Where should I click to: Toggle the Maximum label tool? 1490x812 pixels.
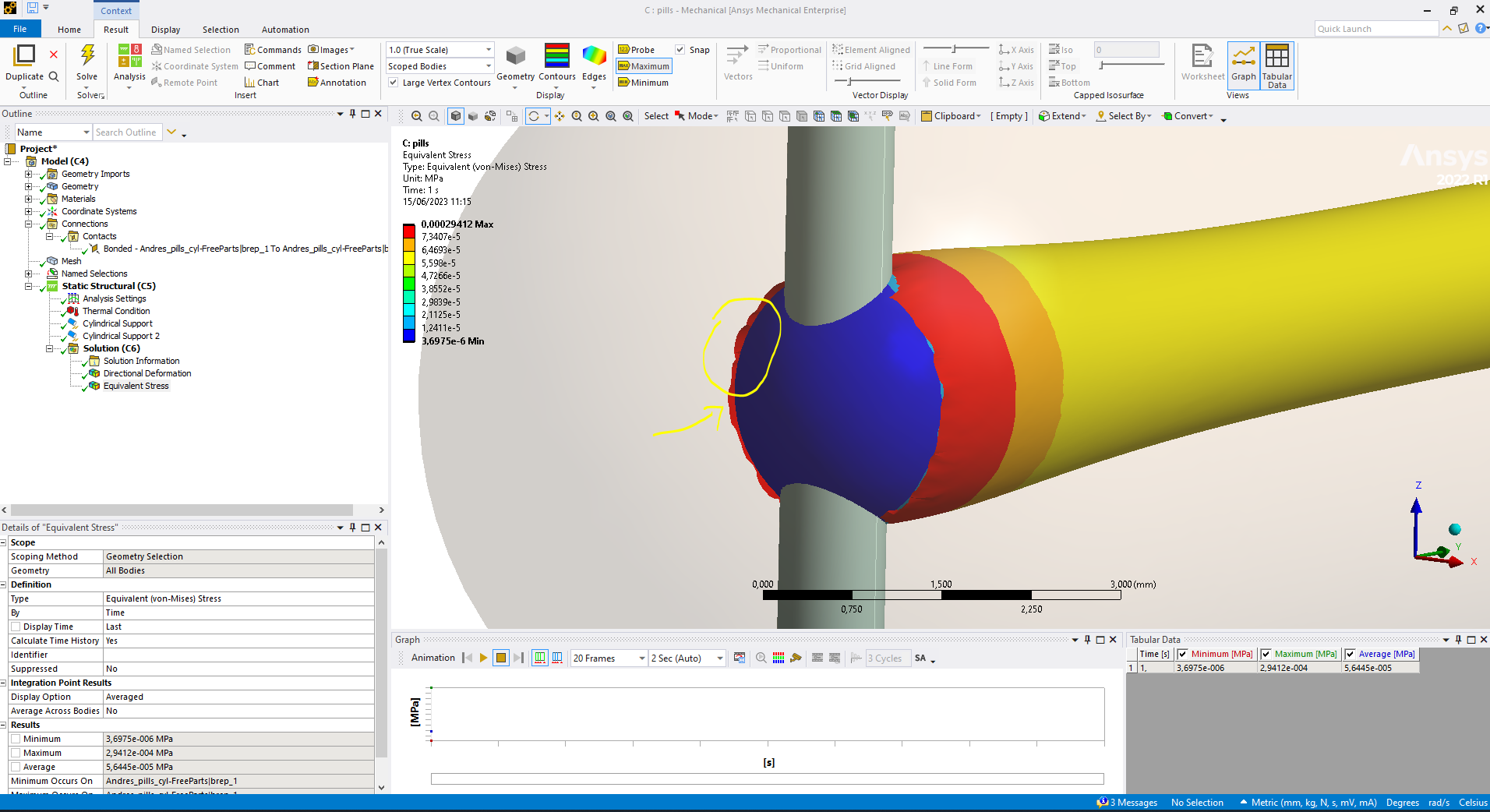pos(644,66)
